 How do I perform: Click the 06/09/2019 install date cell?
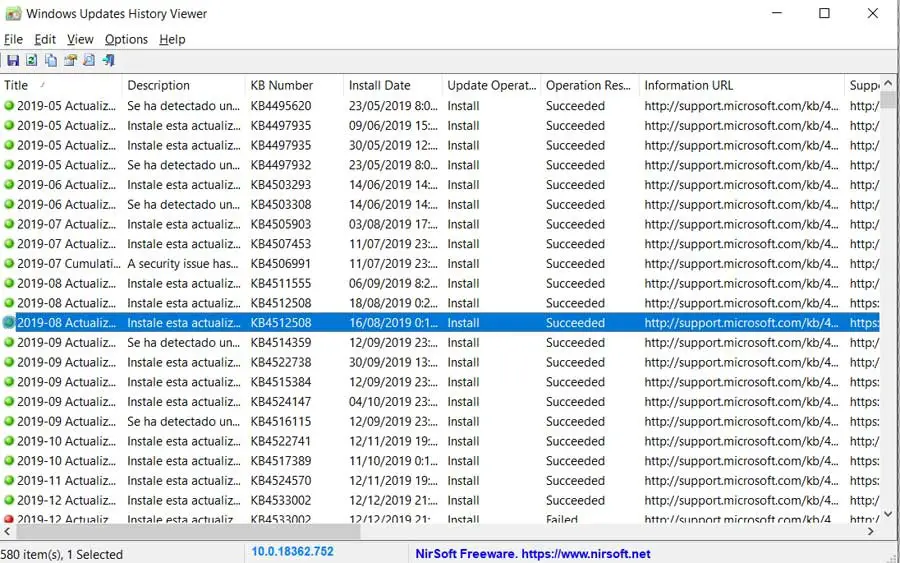point(393,284)
